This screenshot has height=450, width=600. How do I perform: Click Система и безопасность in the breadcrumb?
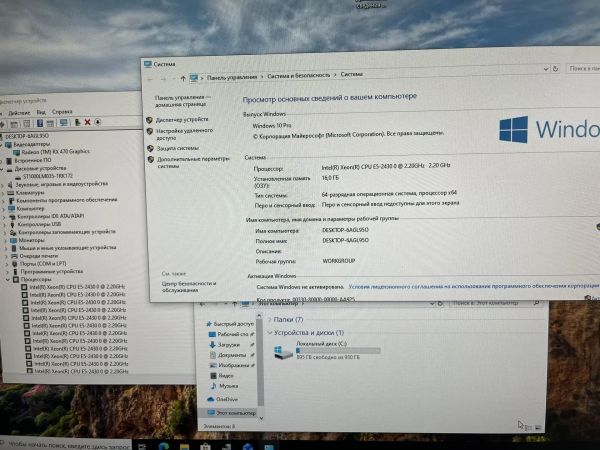tap(298, 75)
